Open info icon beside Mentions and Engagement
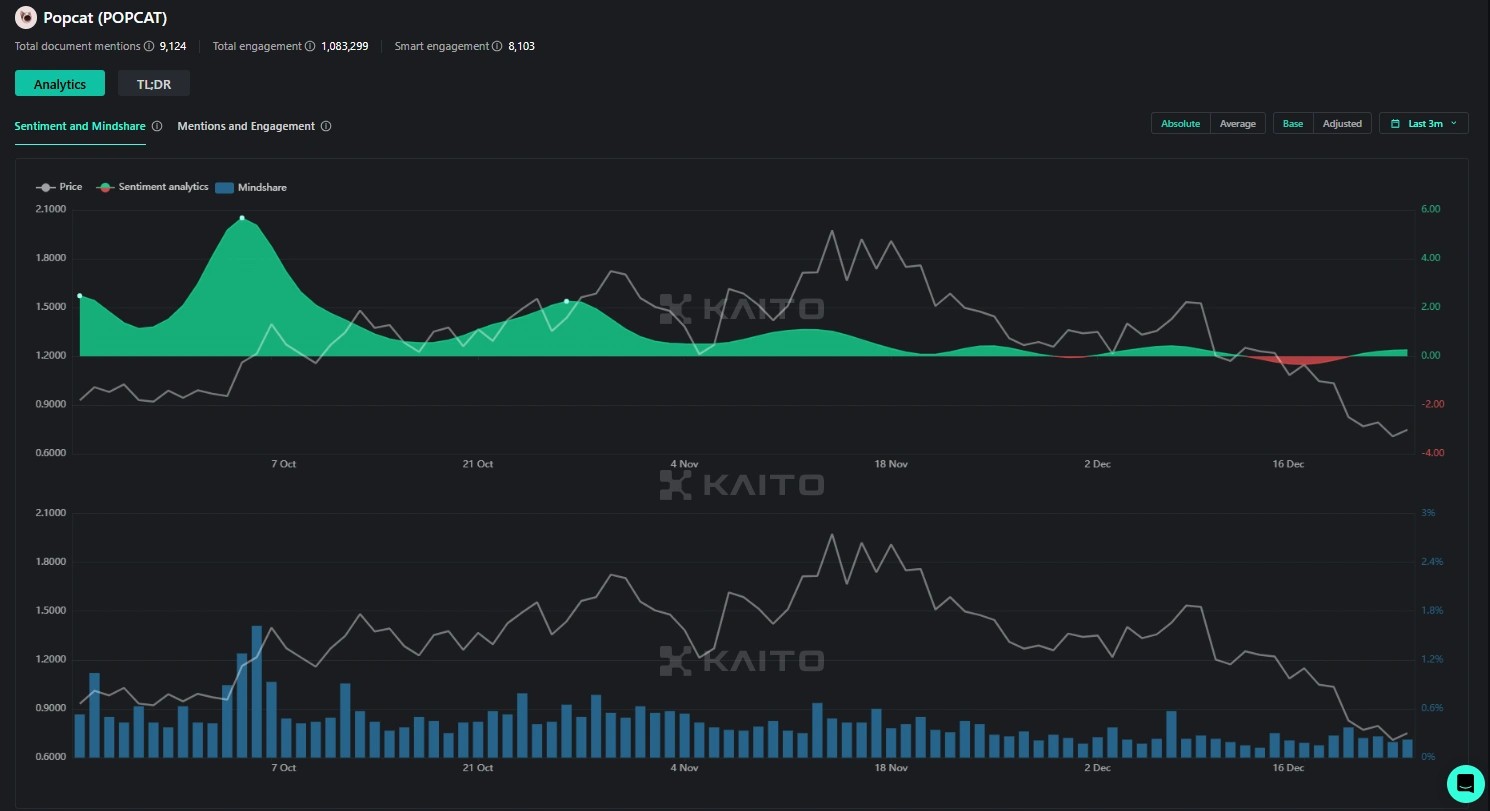 tap(326, 126)
